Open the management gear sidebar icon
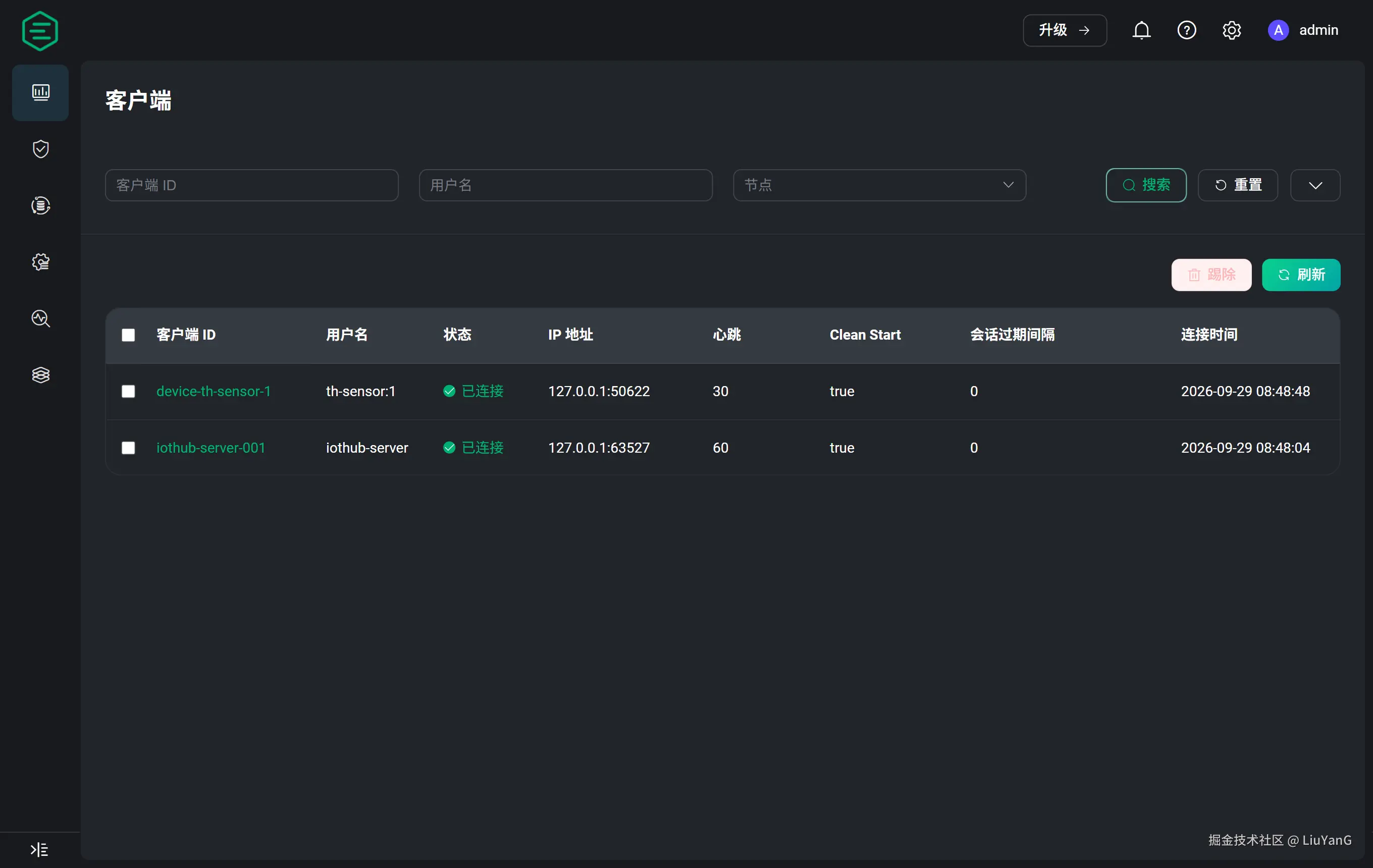Viewport: 1373px width, 868px height. pyautogui.click(x=40, y=261)
